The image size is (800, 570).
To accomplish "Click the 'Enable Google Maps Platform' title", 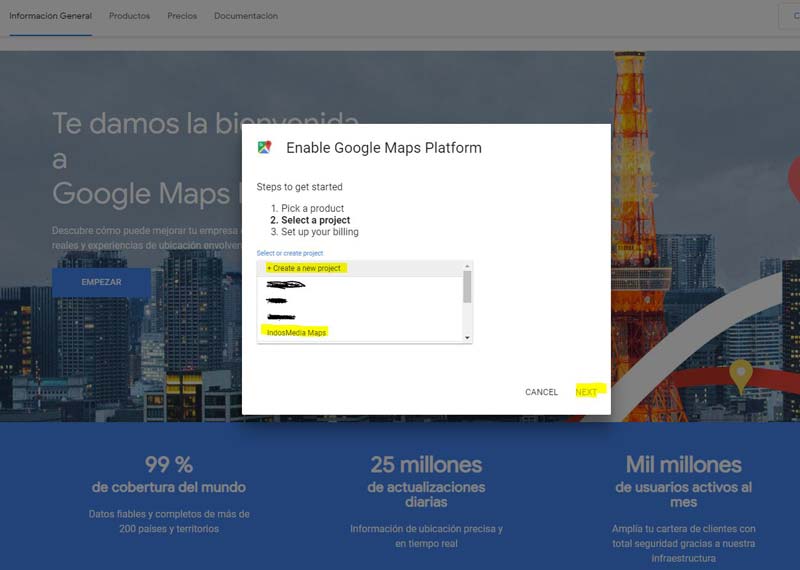I will [384, 147].
